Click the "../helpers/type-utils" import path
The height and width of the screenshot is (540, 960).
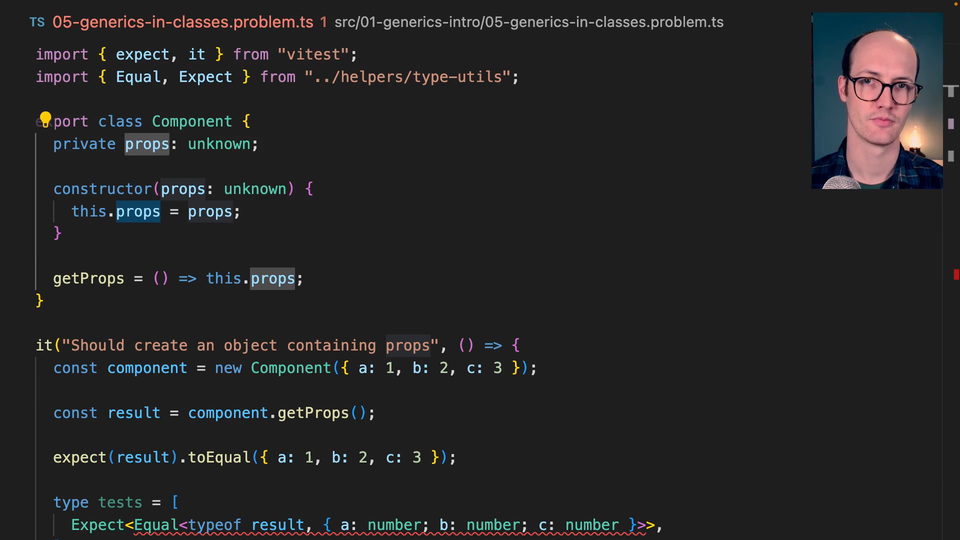tap(412, 77)
